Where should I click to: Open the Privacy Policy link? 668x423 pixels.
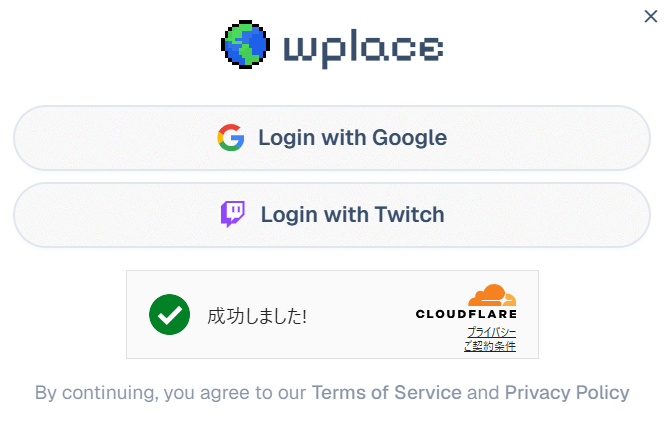coord(567,392)
